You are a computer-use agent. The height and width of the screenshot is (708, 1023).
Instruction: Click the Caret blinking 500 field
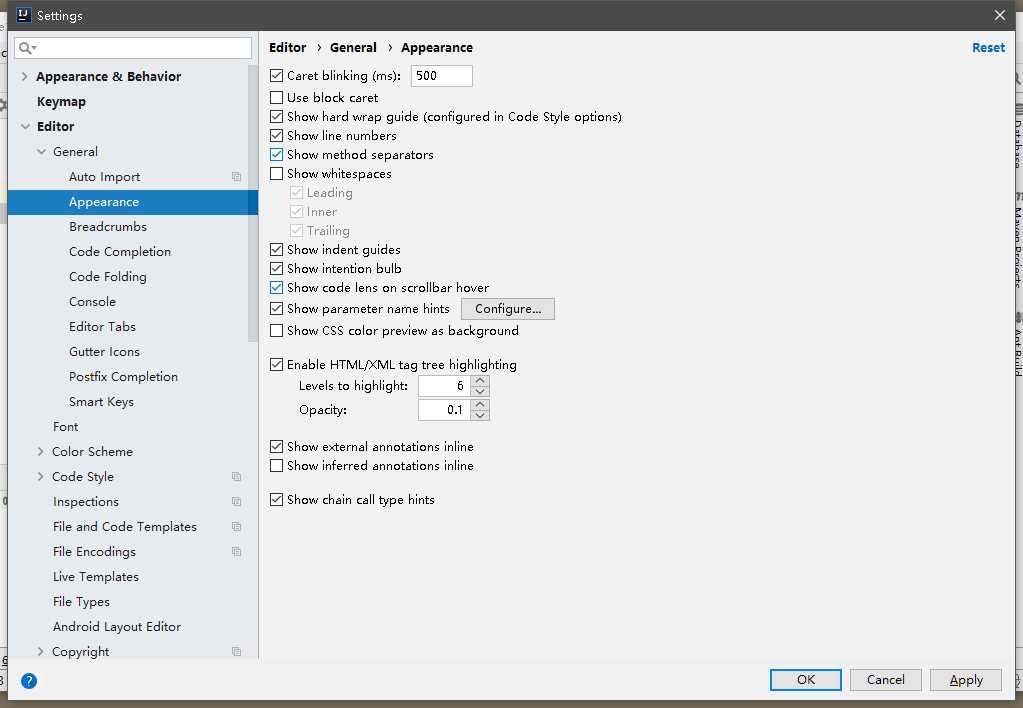(x=442, y=76)
